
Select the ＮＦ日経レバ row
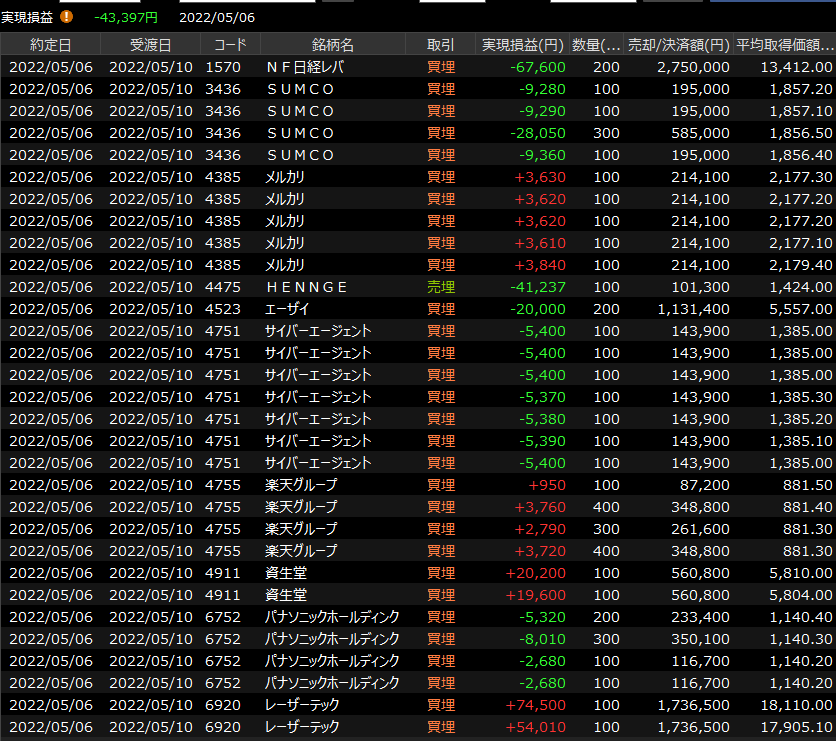[311, 67]
